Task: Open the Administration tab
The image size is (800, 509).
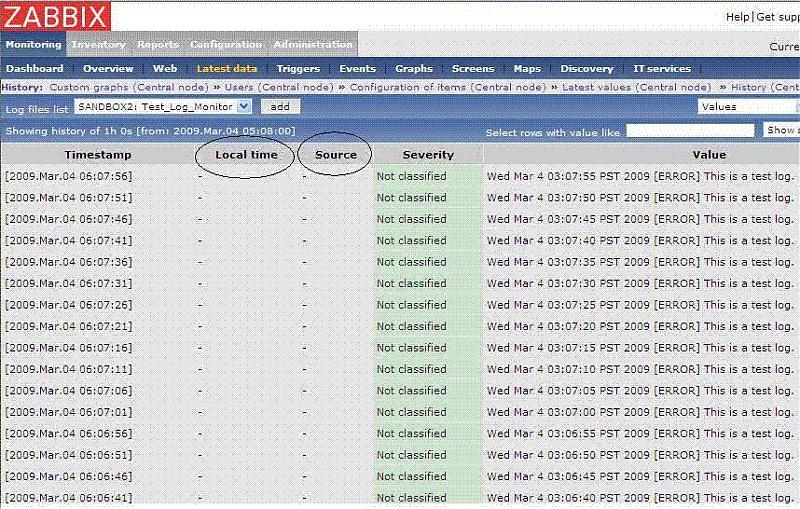Action: (x=313, y=44)
